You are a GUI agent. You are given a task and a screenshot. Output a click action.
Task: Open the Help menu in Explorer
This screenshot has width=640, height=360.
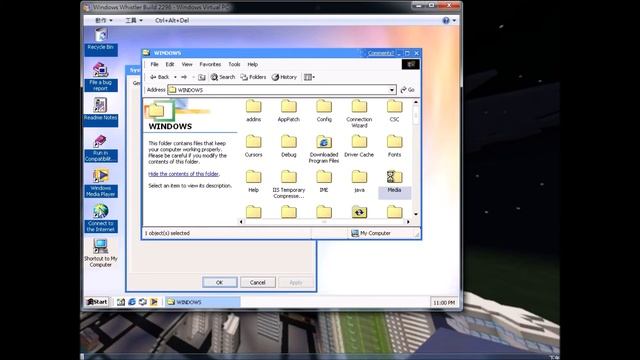click(x=253, y=64)
